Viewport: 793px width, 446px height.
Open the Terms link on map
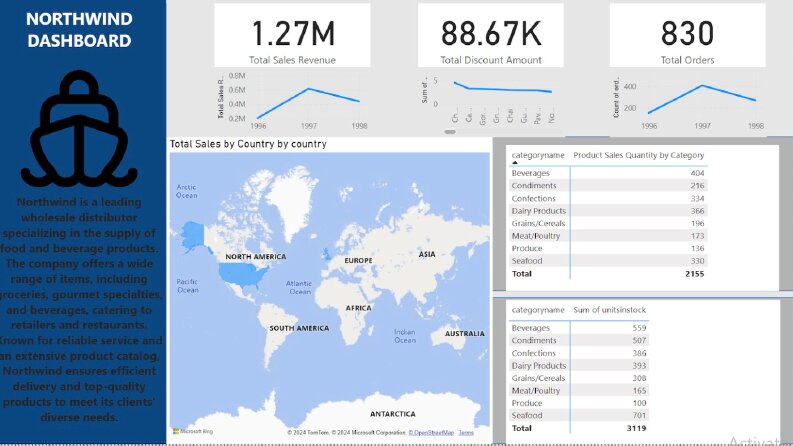466,432
